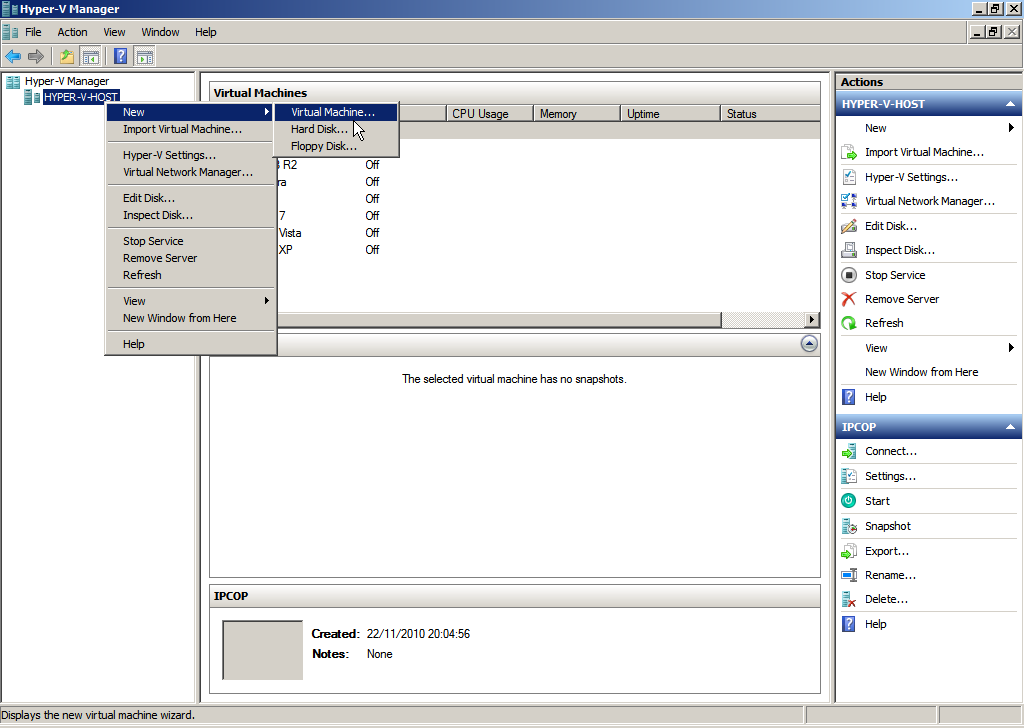This screenshot has height=728, width=1024.
Task: Open Virtual Network Manager from Actions pane
Action: point(929,201)
